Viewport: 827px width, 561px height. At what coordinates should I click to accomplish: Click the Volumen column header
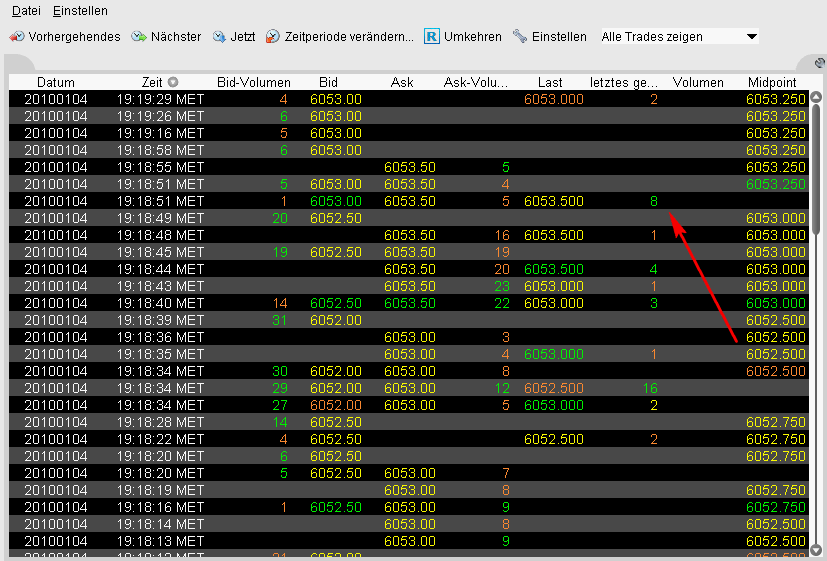[x=698, y=82]
